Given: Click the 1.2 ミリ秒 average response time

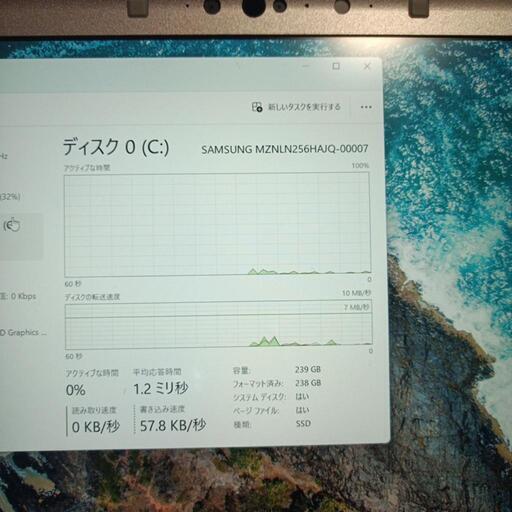Looking at the screenshot, I should [161, 389].
